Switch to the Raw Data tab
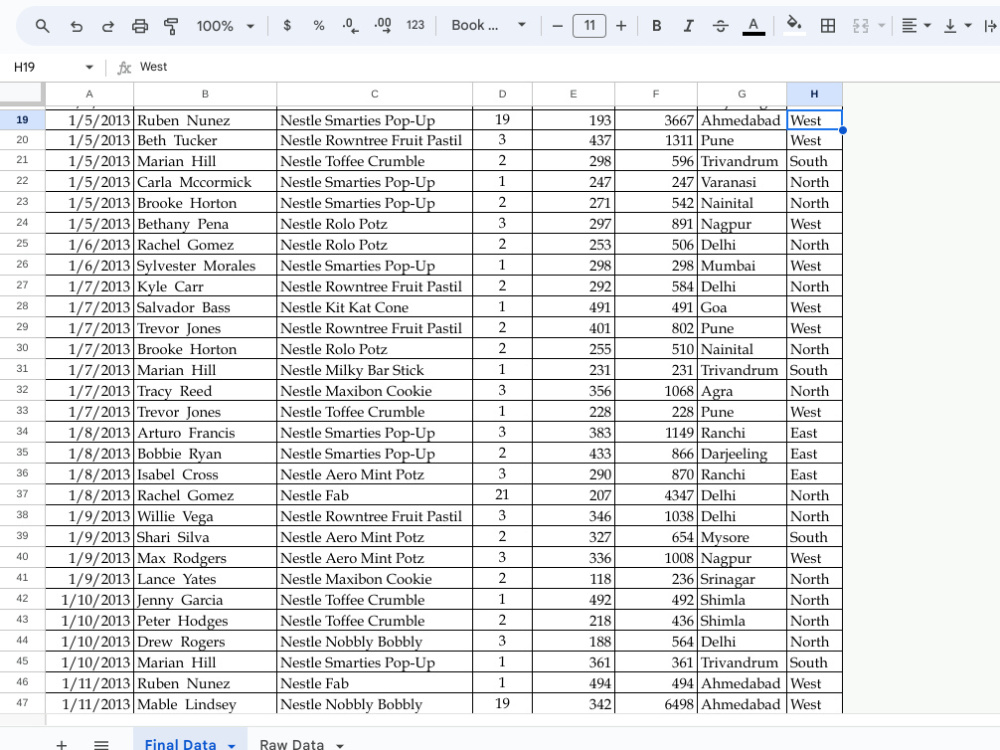 [291, 744]
